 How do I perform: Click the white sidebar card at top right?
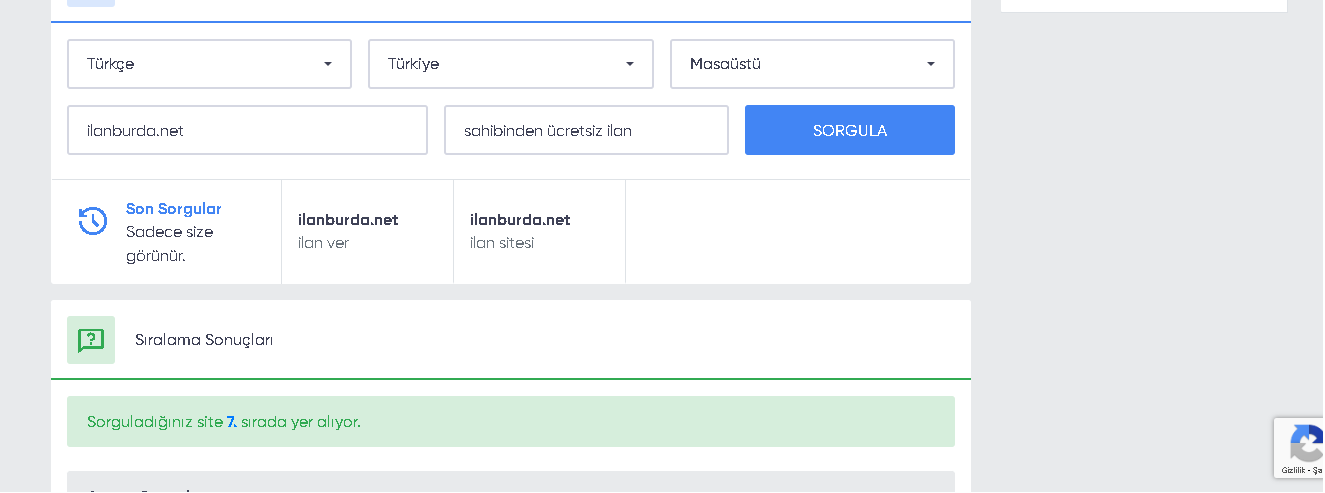(1144, 6)
